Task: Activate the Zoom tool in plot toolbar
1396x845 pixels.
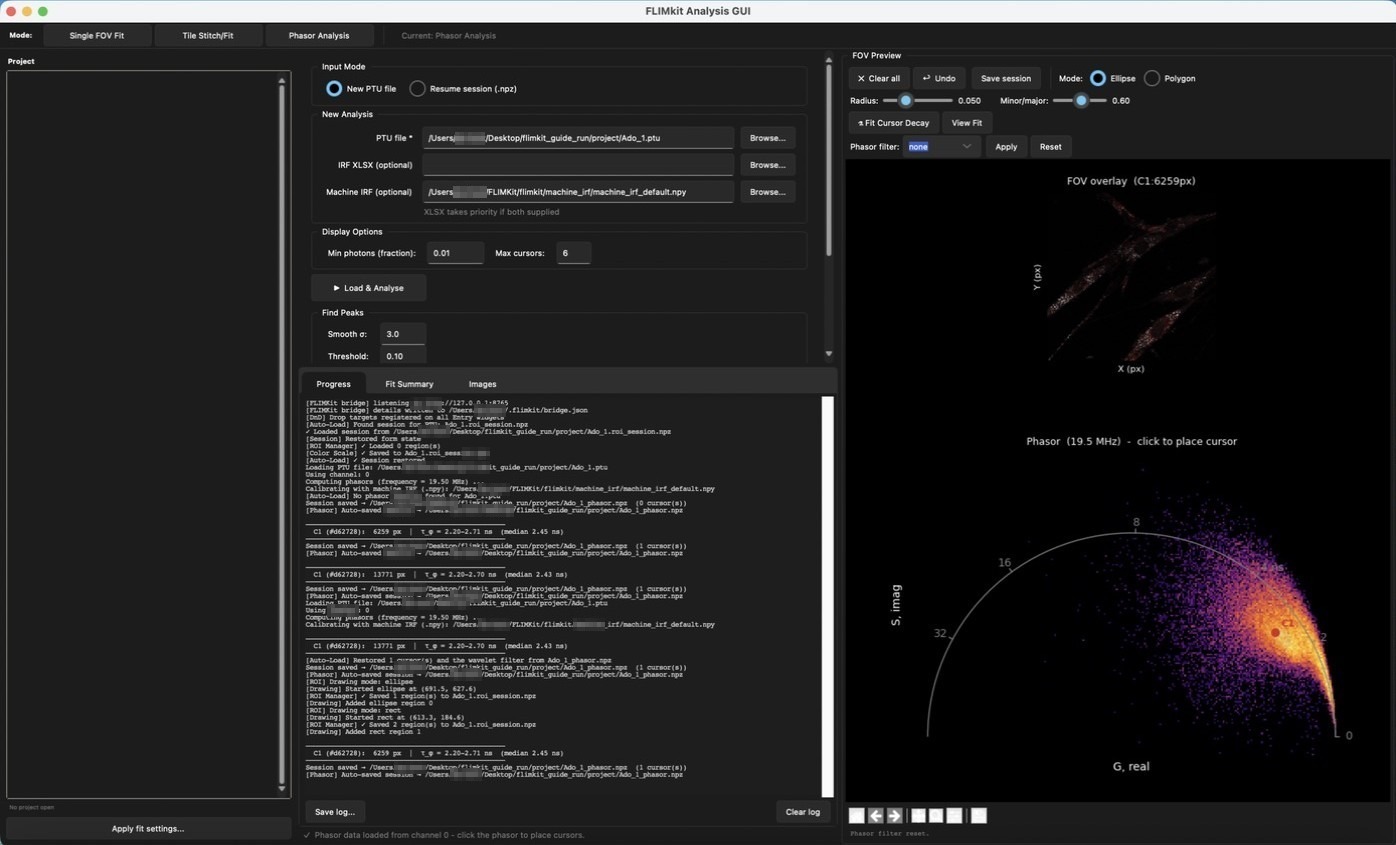Action: (936, 816)
